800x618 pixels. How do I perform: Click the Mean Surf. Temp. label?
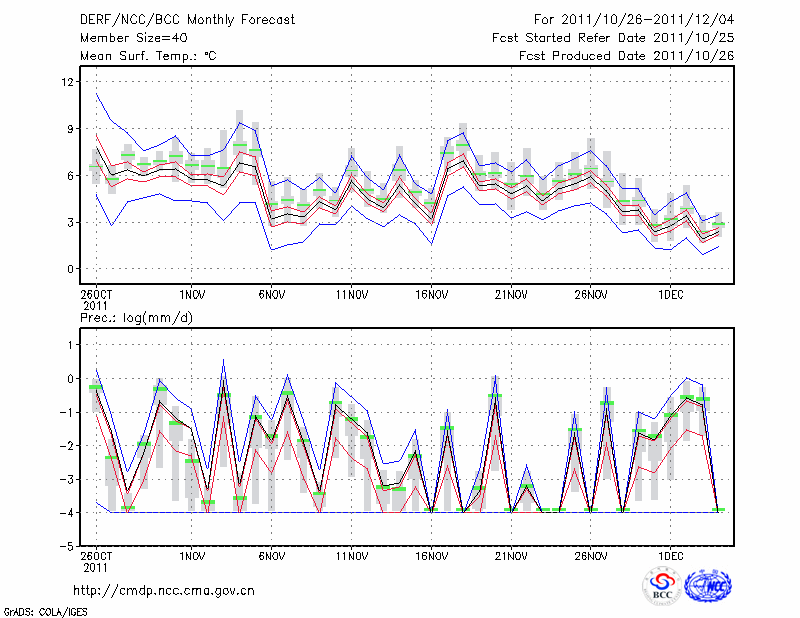tap(148, 56)
